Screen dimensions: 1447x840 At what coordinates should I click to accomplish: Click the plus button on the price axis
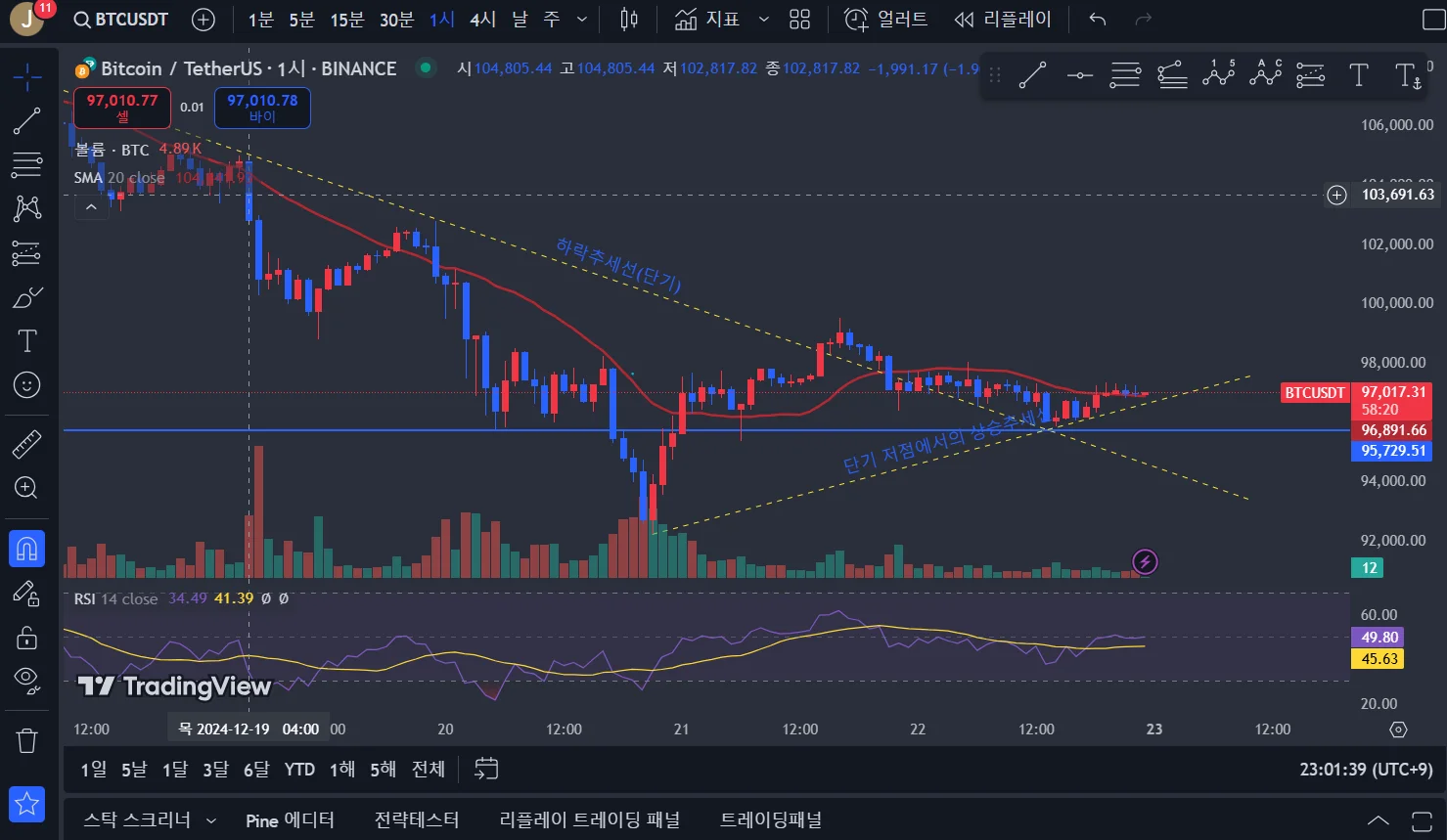click(1336, 195)
